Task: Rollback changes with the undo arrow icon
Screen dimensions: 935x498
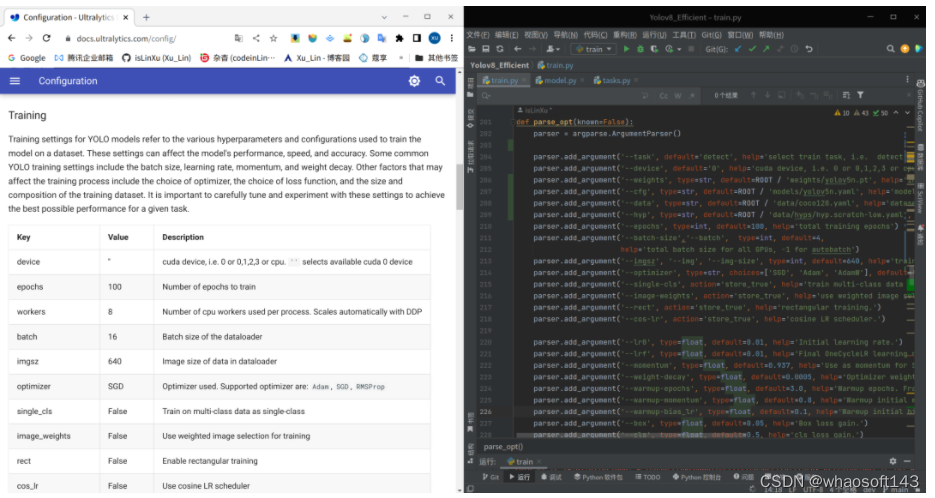Action: coord(809,49)
